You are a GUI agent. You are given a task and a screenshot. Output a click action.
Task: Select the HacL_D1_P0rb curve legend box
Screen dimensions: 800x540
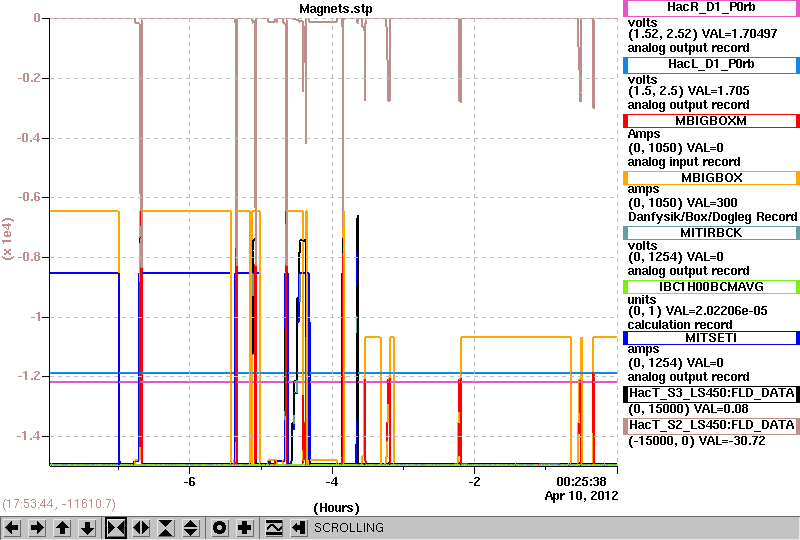(711, 65)
